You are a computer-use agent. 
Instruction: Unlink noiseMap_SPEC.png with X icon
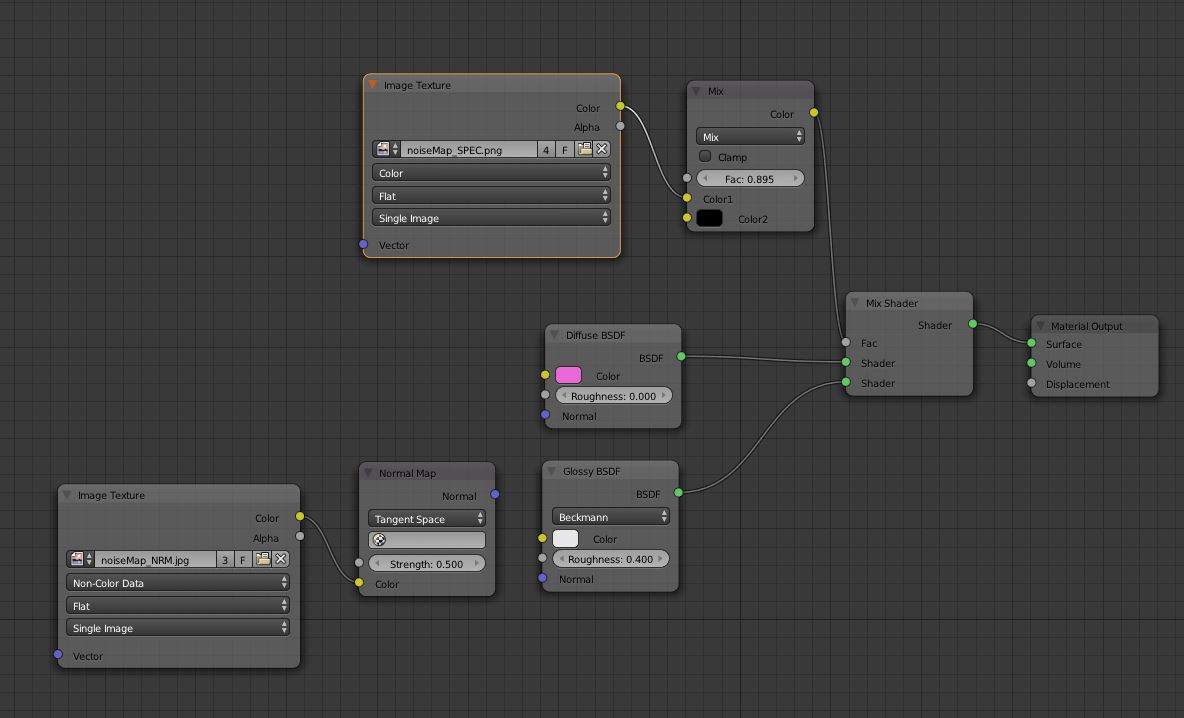[602, 149]
